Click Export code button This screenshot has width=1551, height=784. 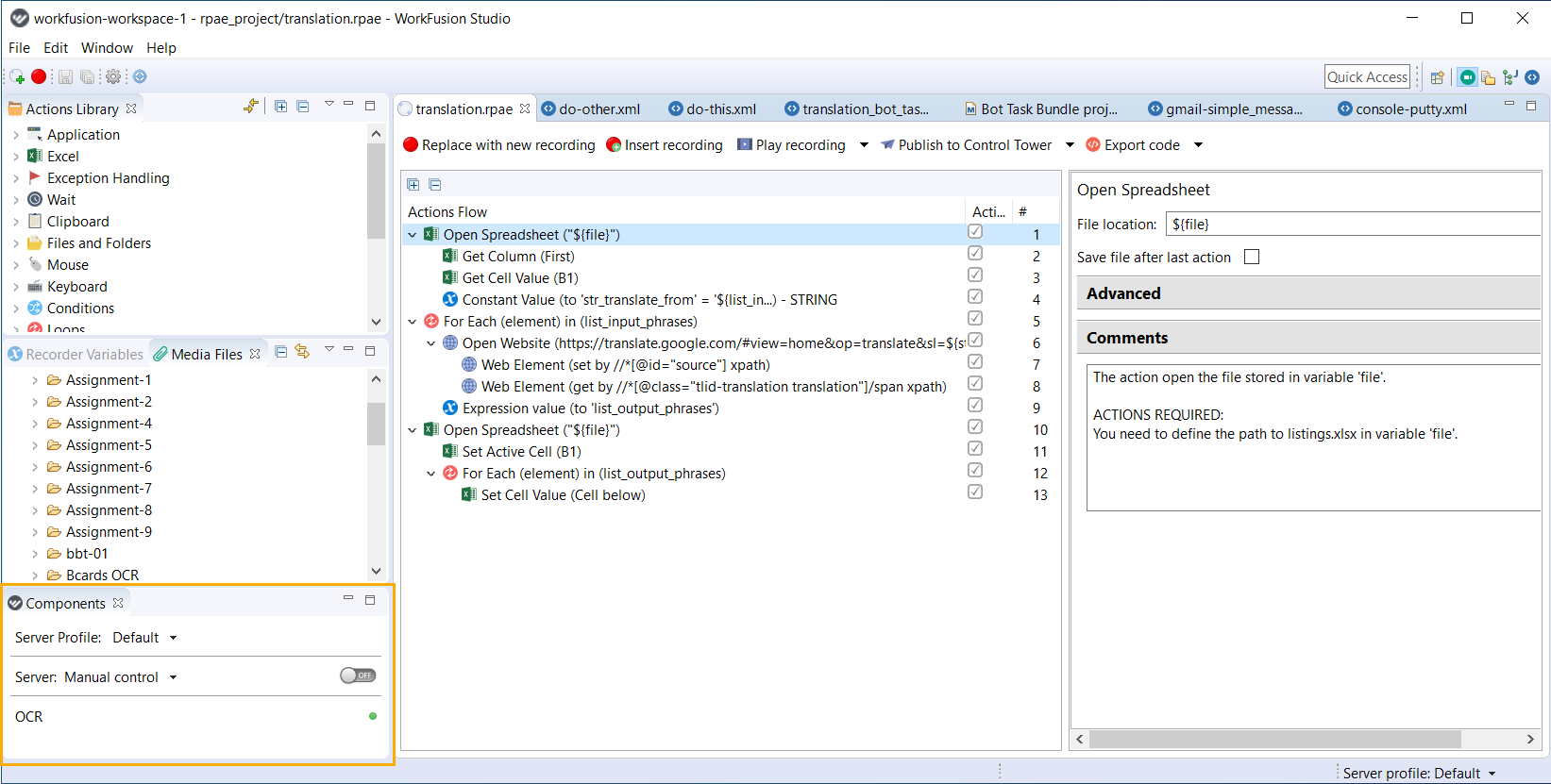pyautogui.click(x=1133, y=145)
